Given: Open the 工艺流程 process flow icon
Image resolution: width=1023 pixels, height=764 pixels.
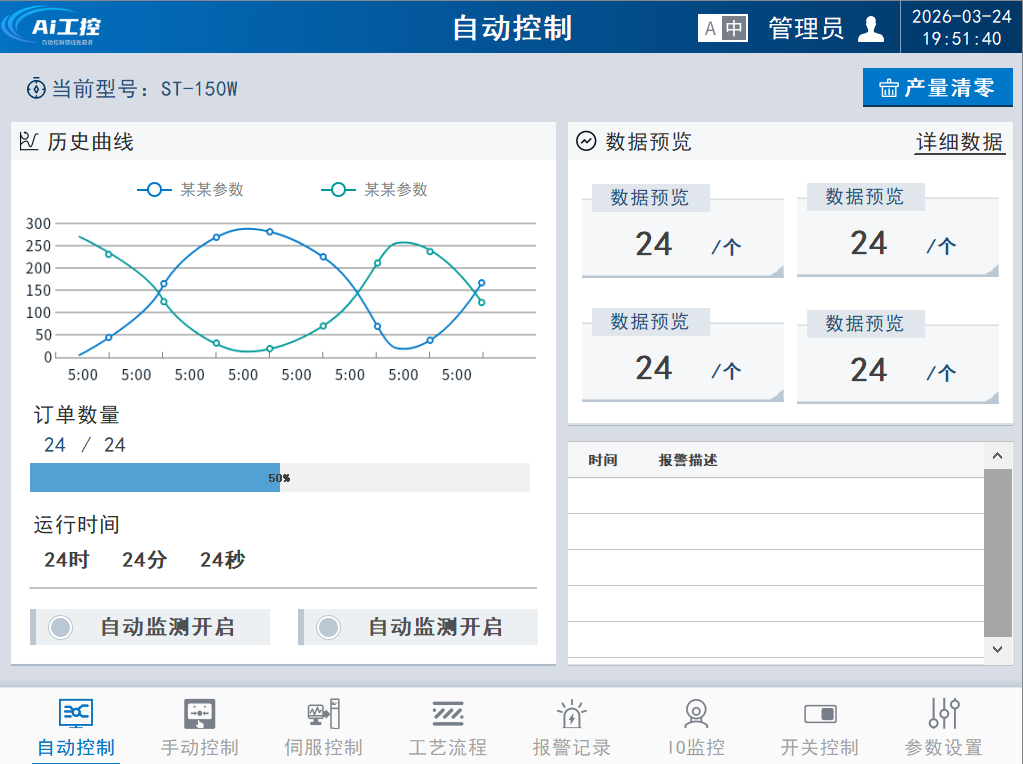Looking at the screenshot, I should coord(447,714).
